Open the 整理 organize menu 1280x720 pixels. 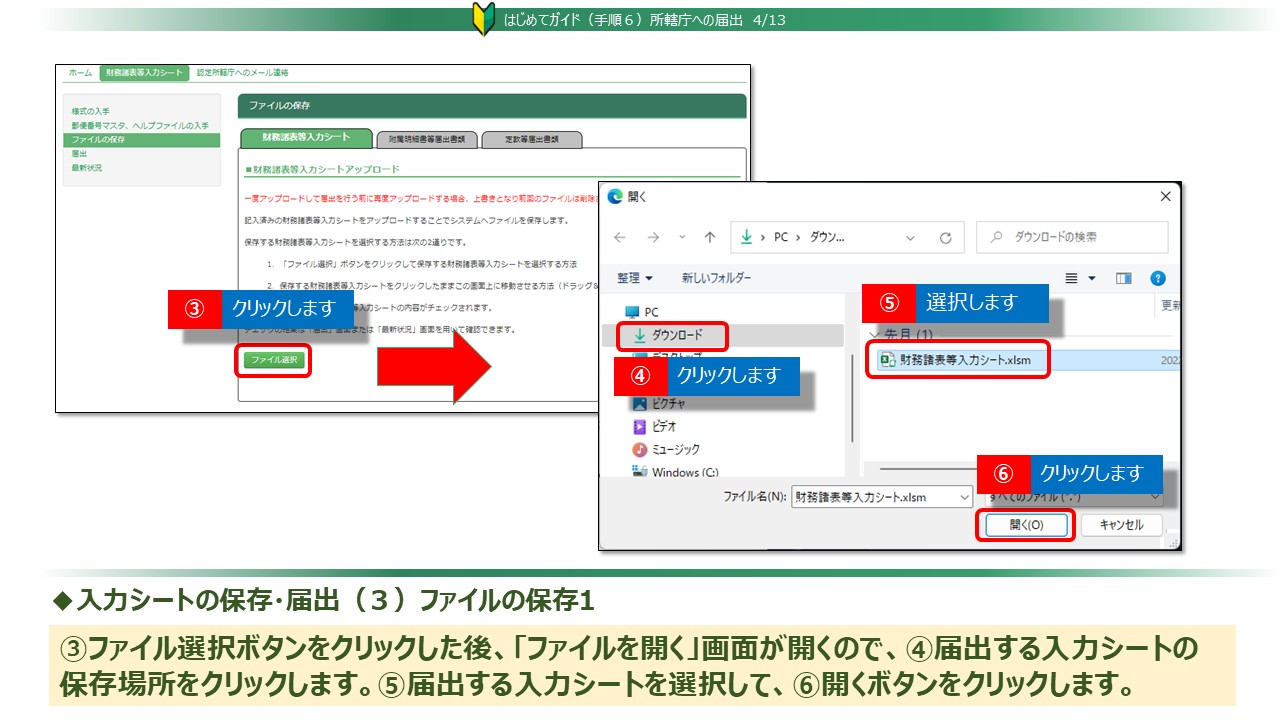point(635,278)
